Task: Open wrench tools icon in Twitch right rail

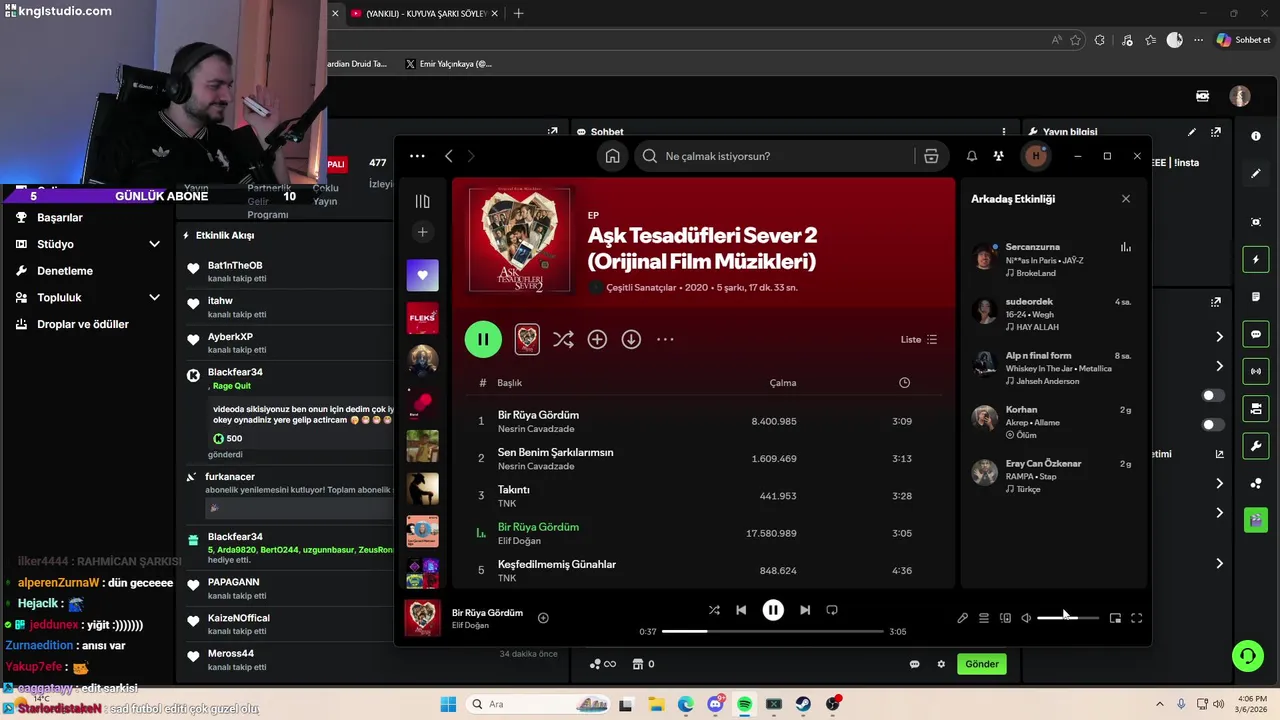Action: point(1256,445)
